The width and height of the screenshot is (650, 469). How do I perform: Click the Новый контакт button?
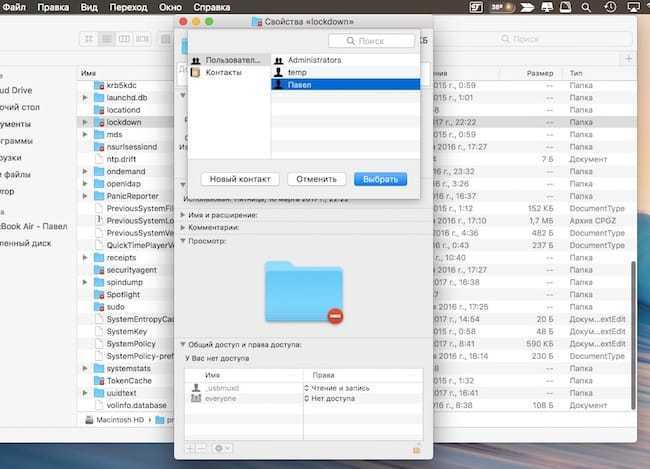click(x=240, y=179)
